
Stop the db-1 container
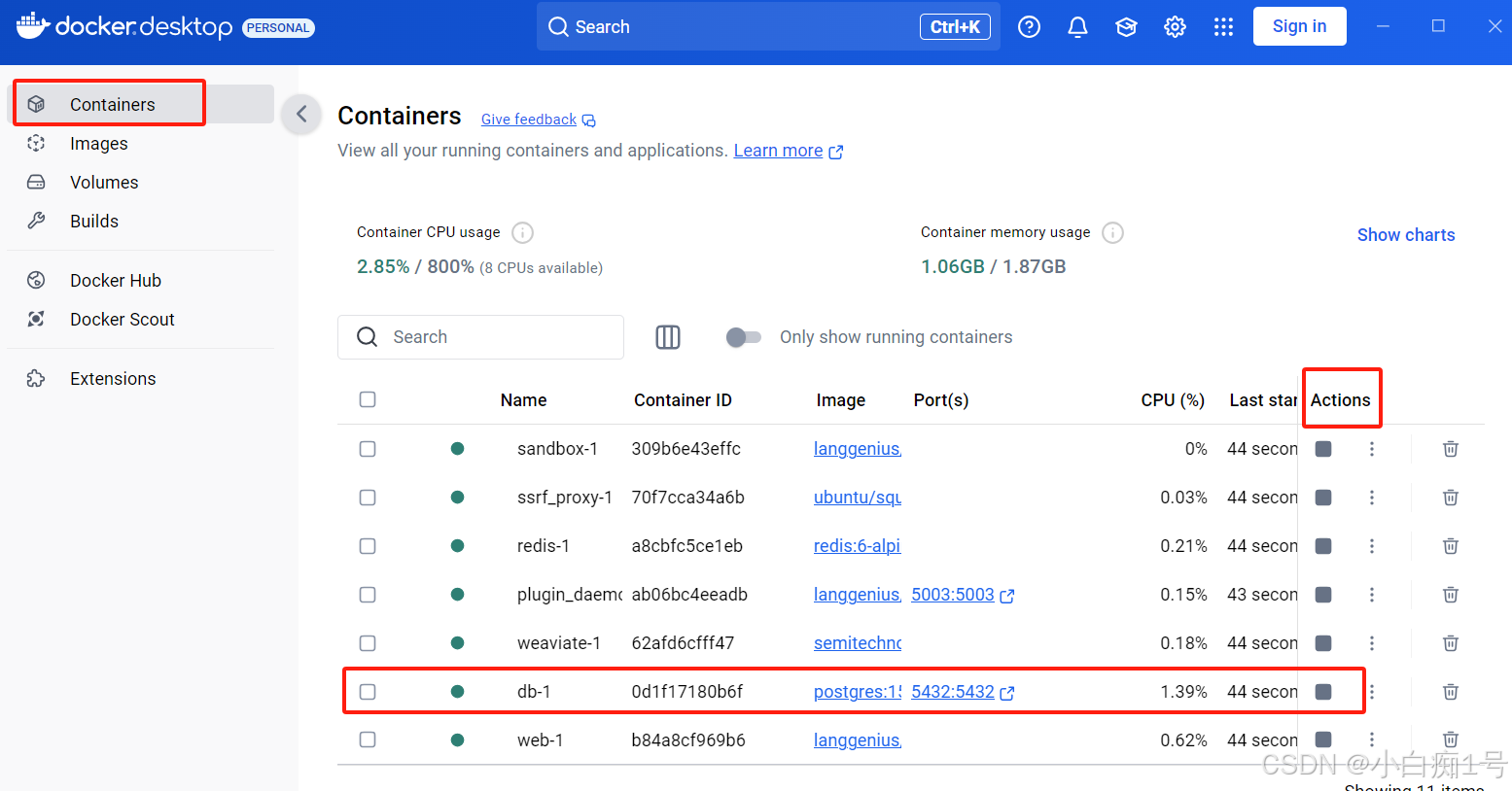tap(1323, 692)
